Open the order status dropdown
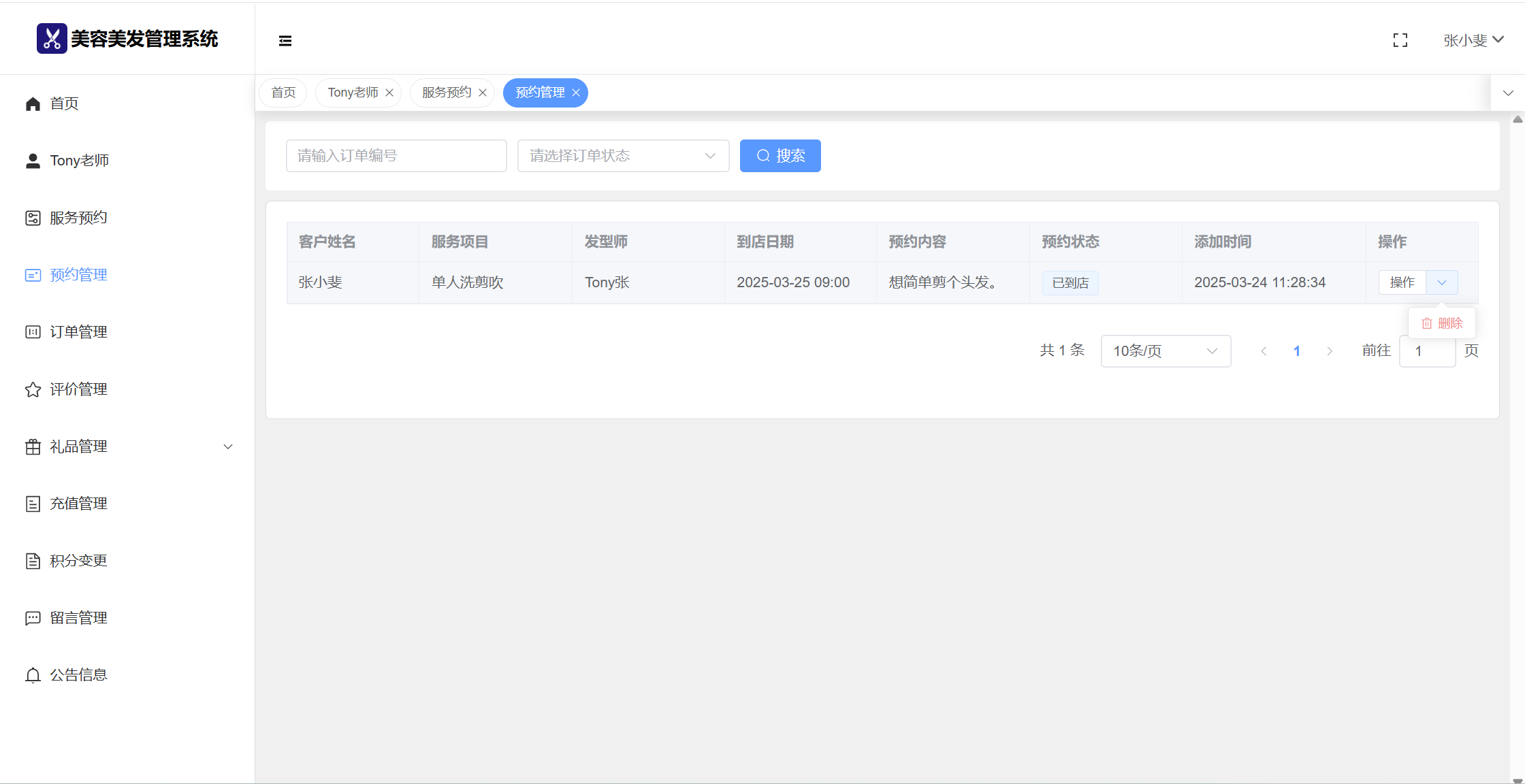The image size is (1525, 784). coord(623,156)
